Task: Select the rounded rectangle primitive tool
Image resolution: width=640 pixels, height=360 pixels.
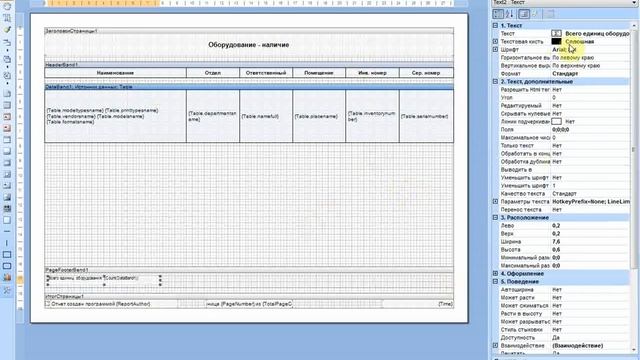Action: 7,266
